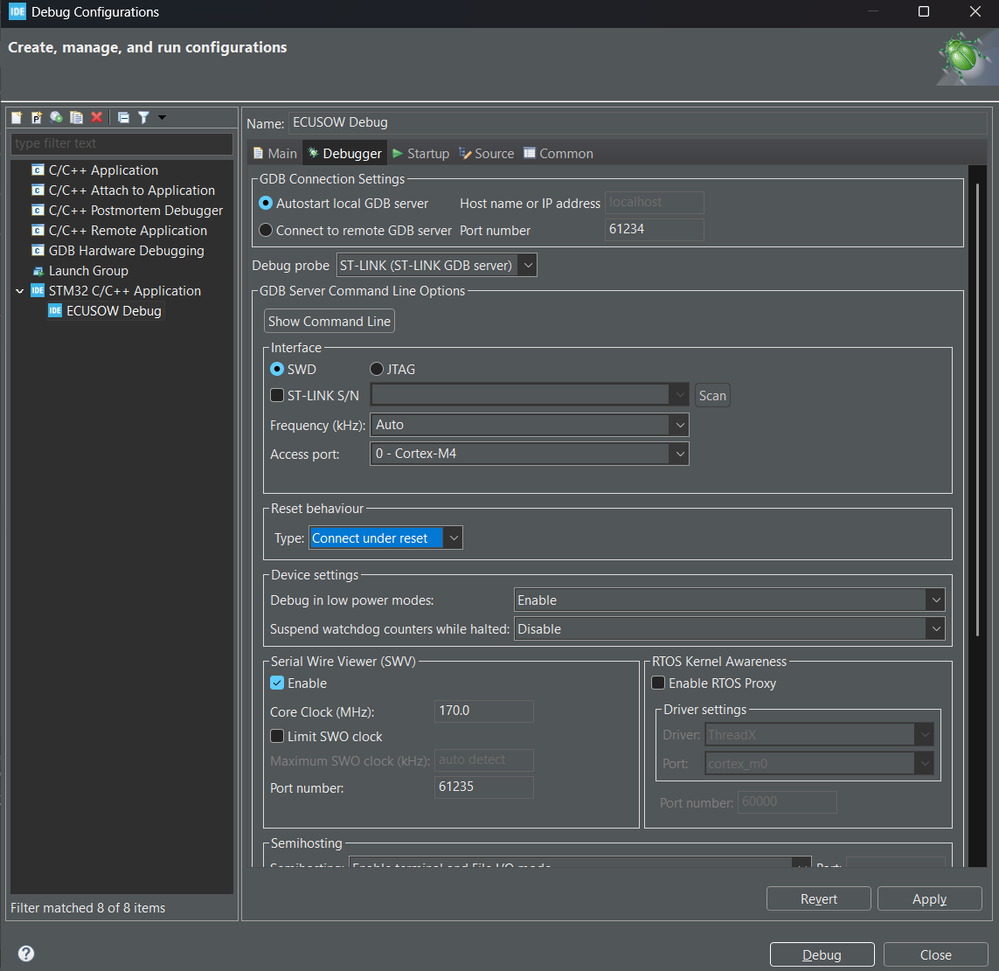This screenshot has width=999, height=971.
Task: Tick Enable RTOS Proxy checkbox
Action: (658, 682)
